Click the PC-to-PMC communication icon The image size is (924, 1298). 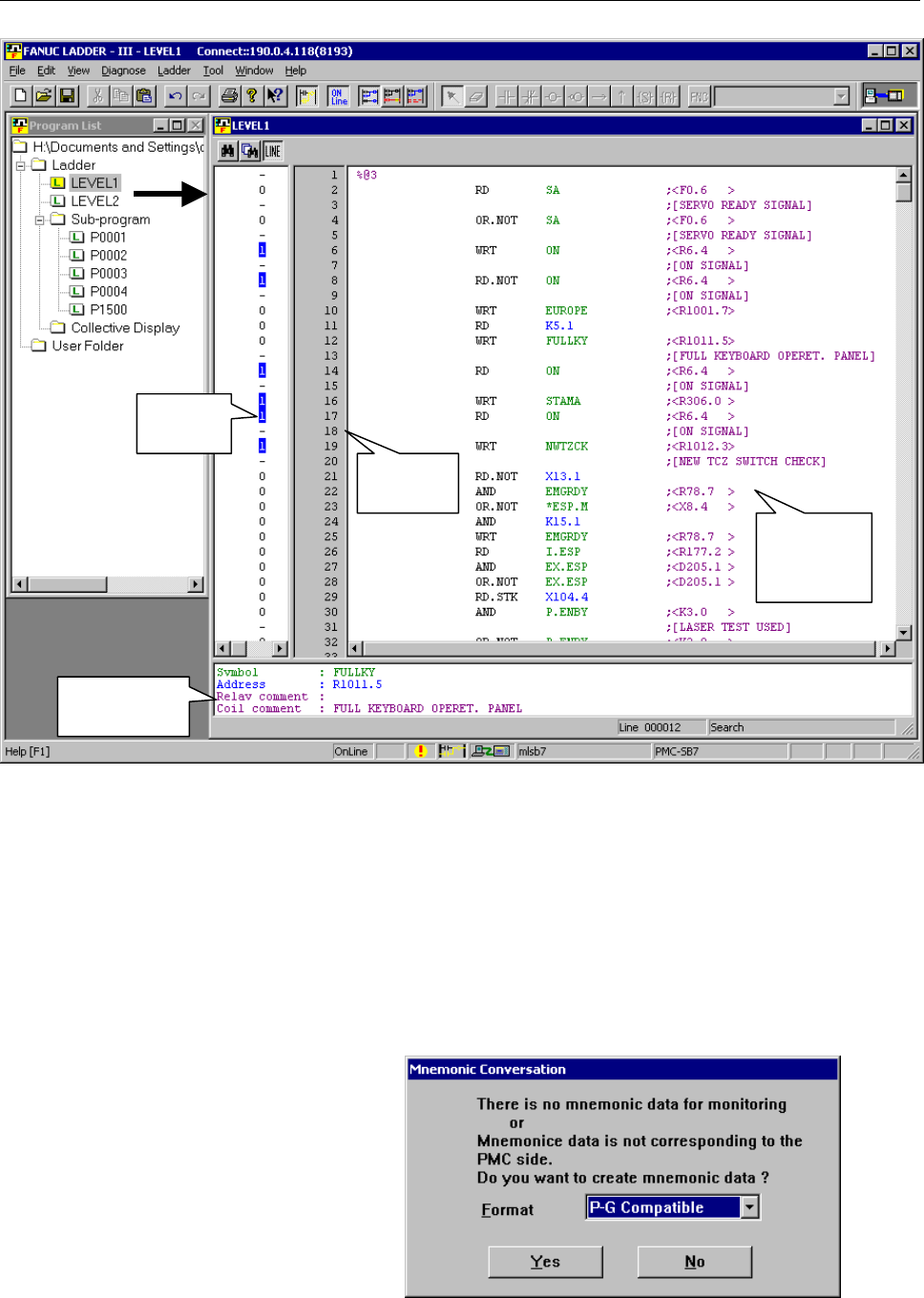click(883, 95)
